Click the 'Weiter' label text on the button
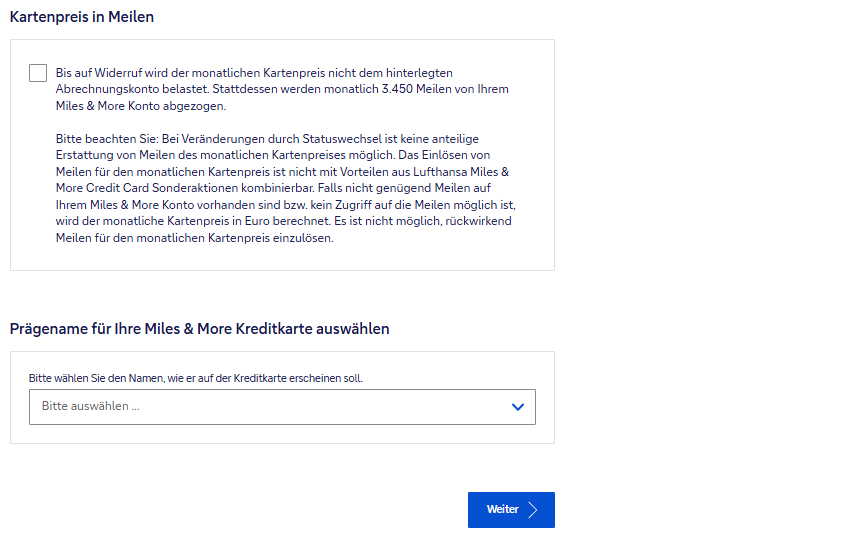This screenshot has height=537, width=850. point(502,510)
